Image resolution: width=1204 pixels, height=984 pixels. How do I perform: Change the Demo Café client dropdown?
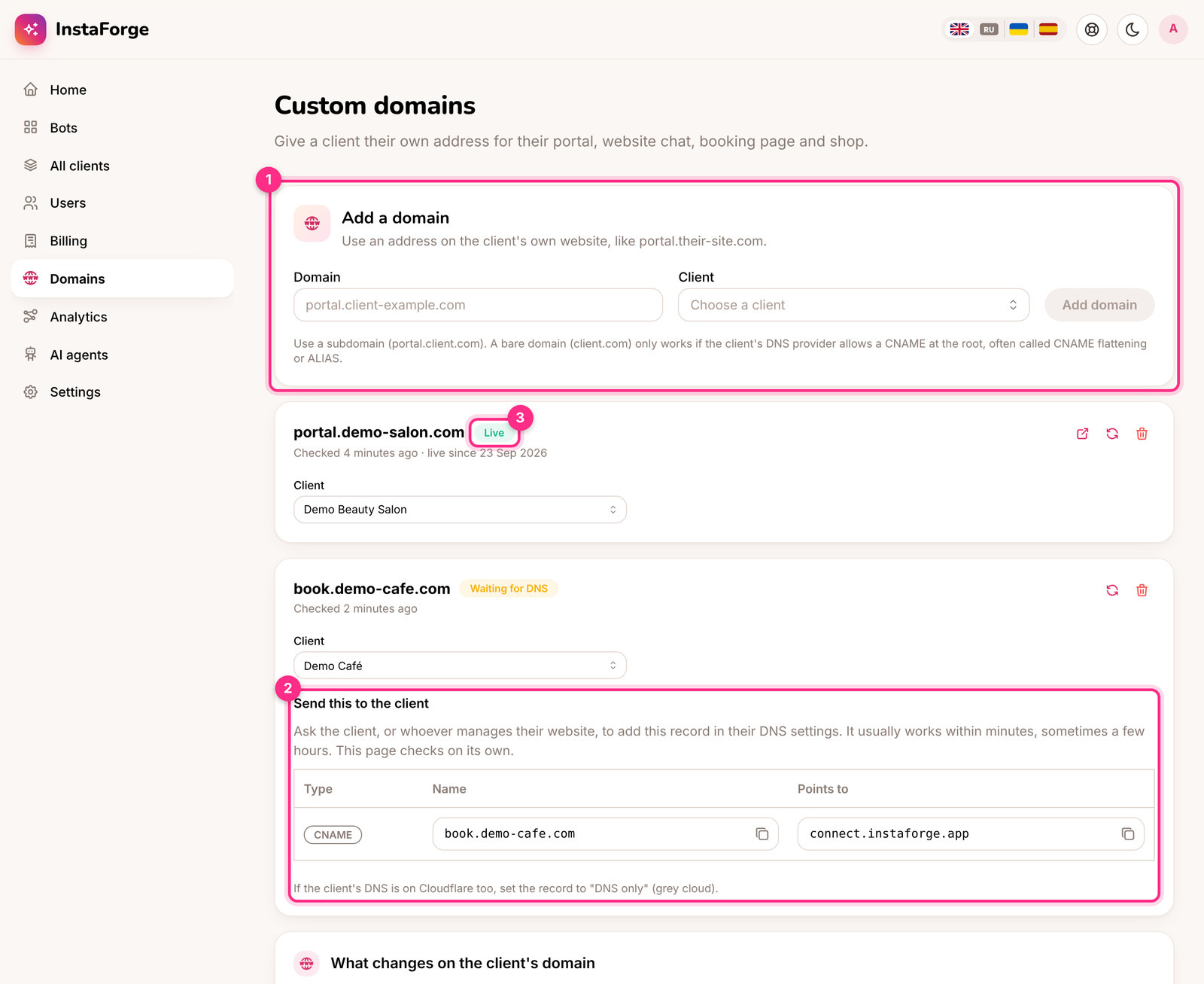tap(460, 666)
